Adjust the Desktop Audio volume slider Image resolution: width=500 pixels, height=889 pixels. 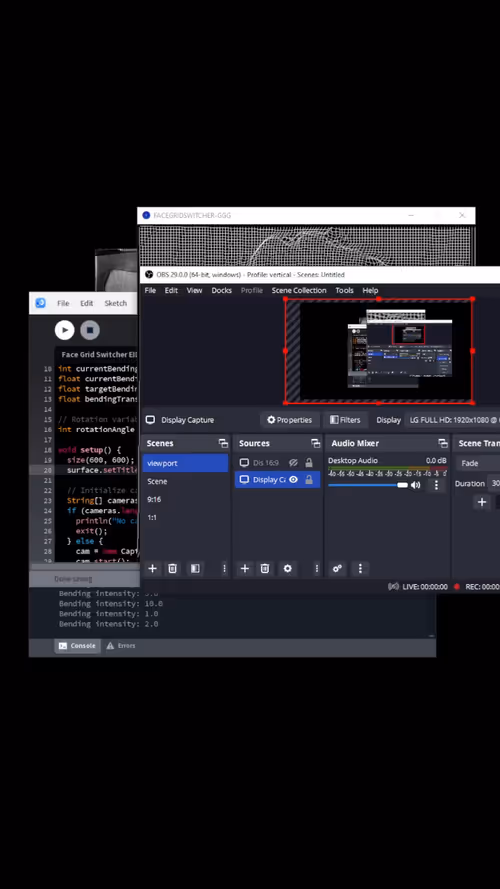(x=368, y=485)
